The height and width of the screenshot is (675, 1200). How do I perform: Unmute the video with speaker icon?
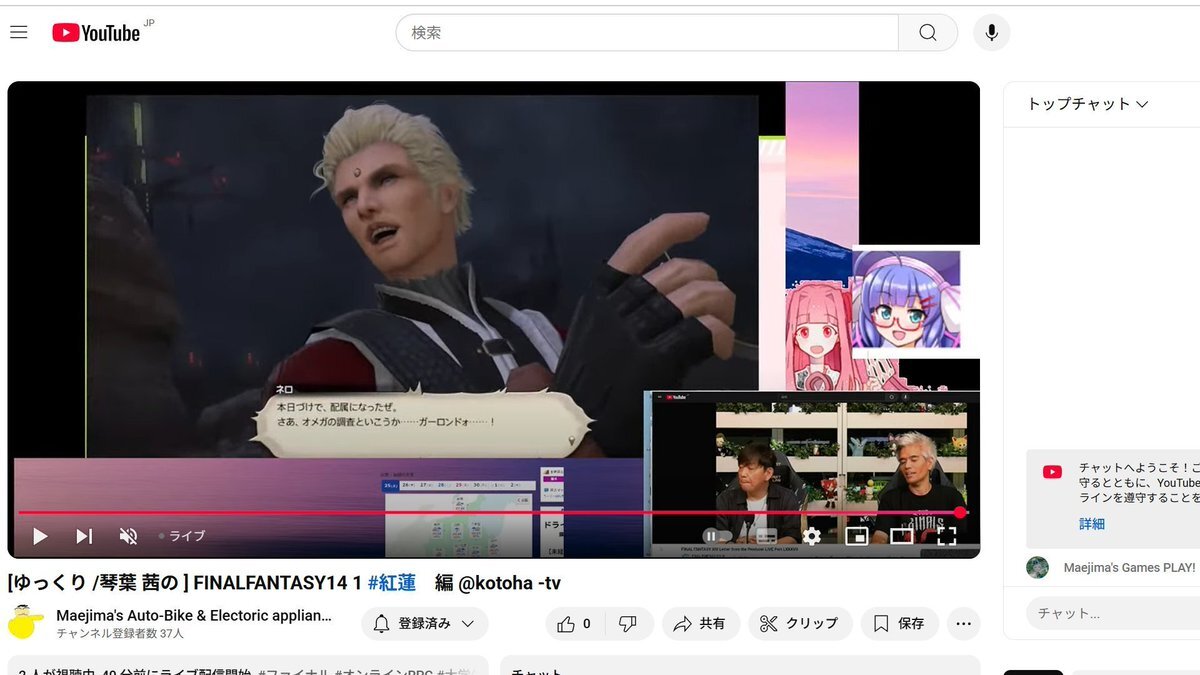point(128,536)
